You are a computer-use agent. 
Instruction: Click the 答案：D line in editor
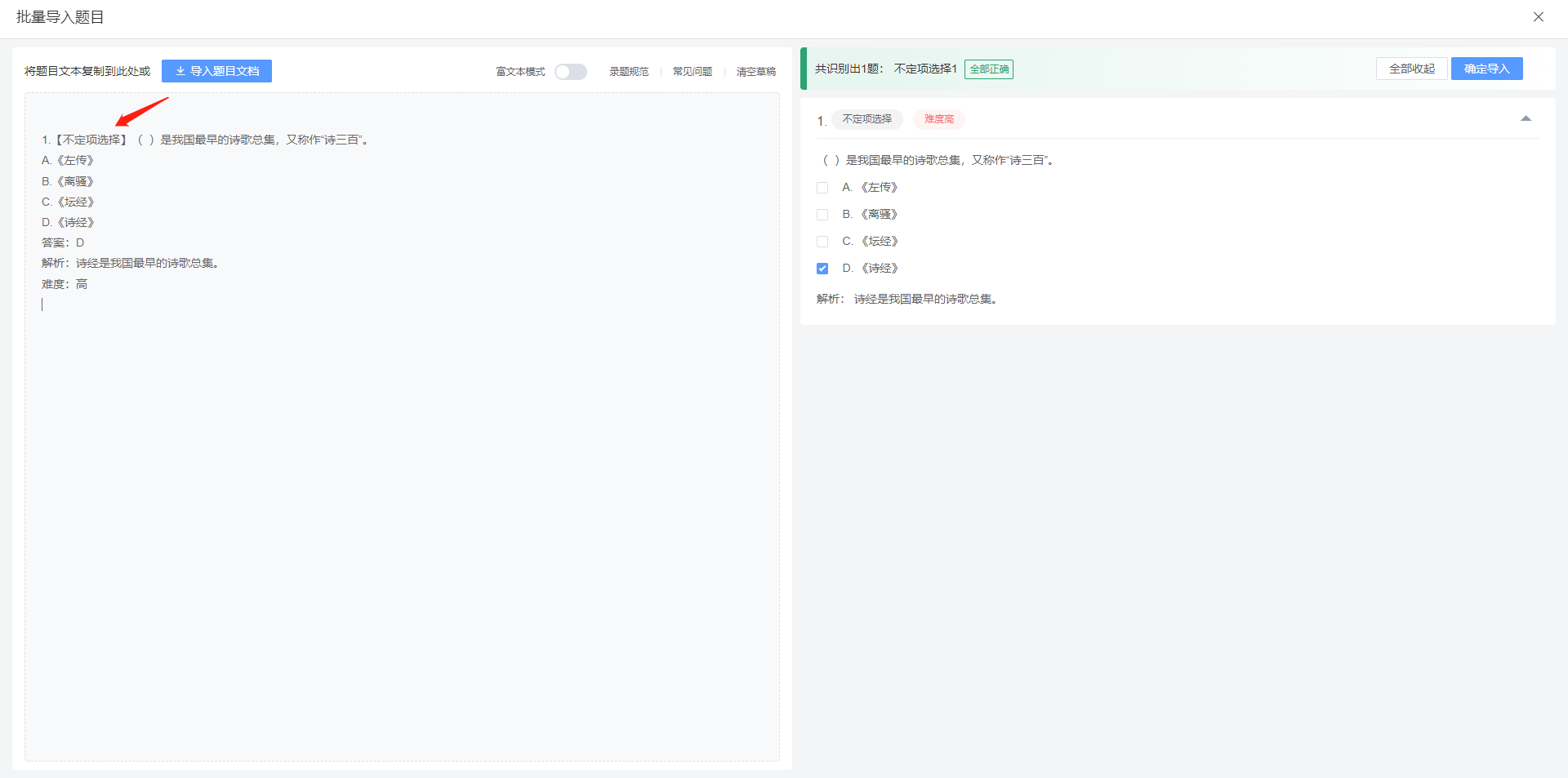tap(63, 242)
